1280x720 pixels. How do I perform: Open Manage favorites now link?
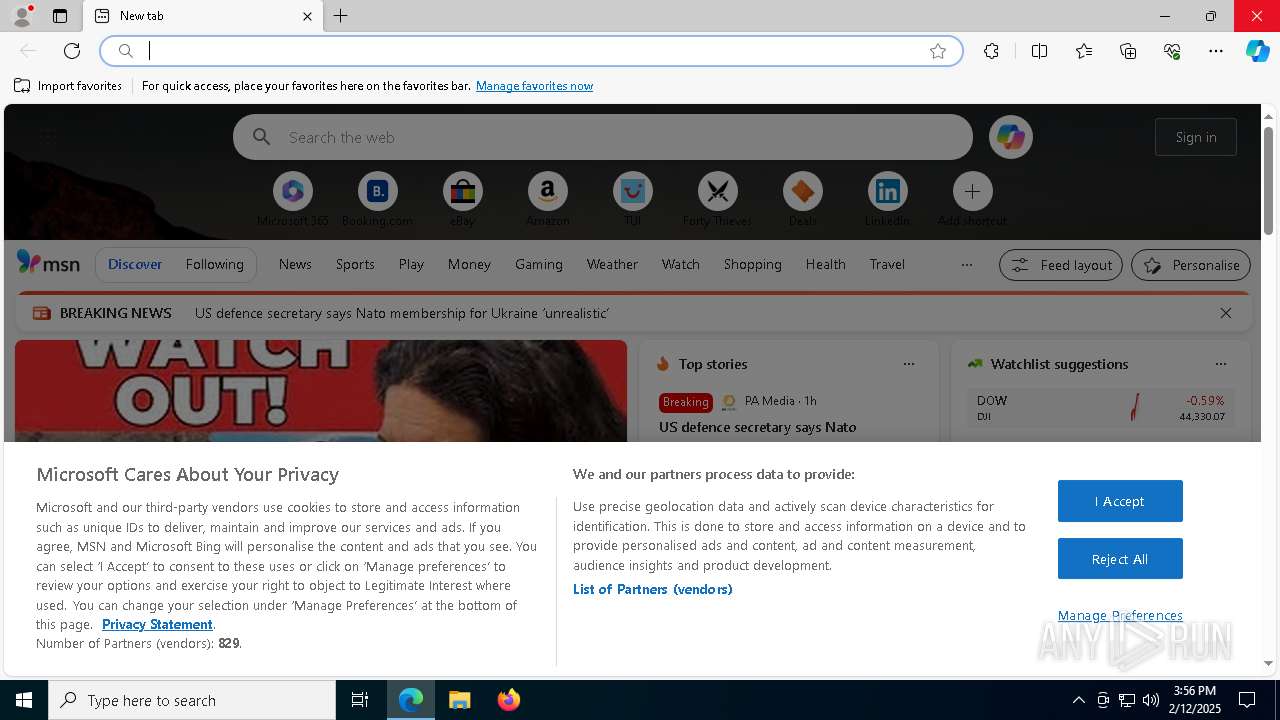(x=534, y=86)
